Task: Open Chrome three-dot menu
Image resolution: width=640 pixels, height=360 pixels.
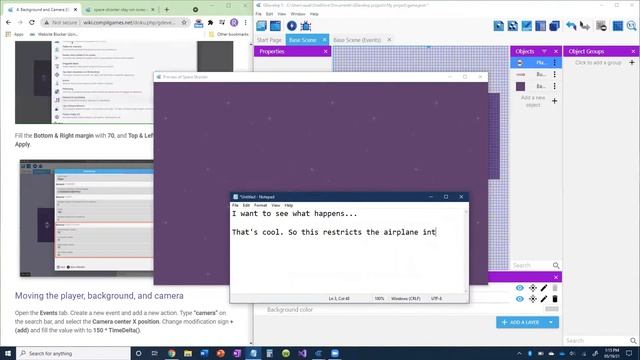Action: (x=246, y=22)
